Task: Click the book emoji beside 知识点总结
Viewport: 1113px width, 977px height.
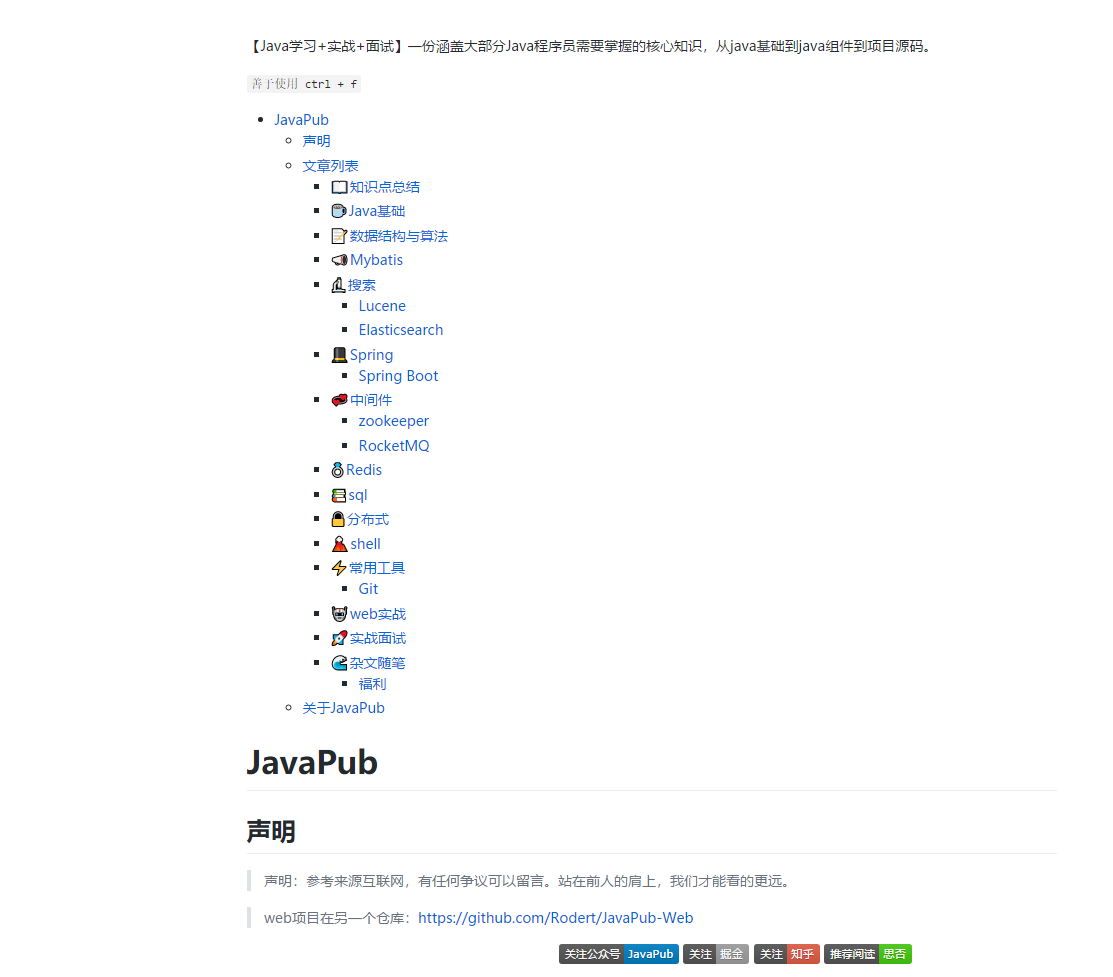Action: (x=339, y=187)
